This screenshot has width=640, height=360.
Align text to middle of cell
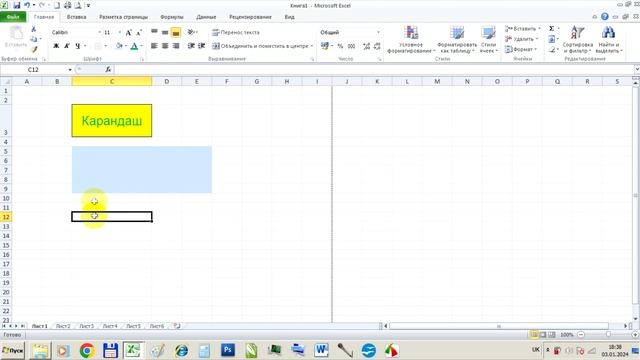[x=165, y=32]
